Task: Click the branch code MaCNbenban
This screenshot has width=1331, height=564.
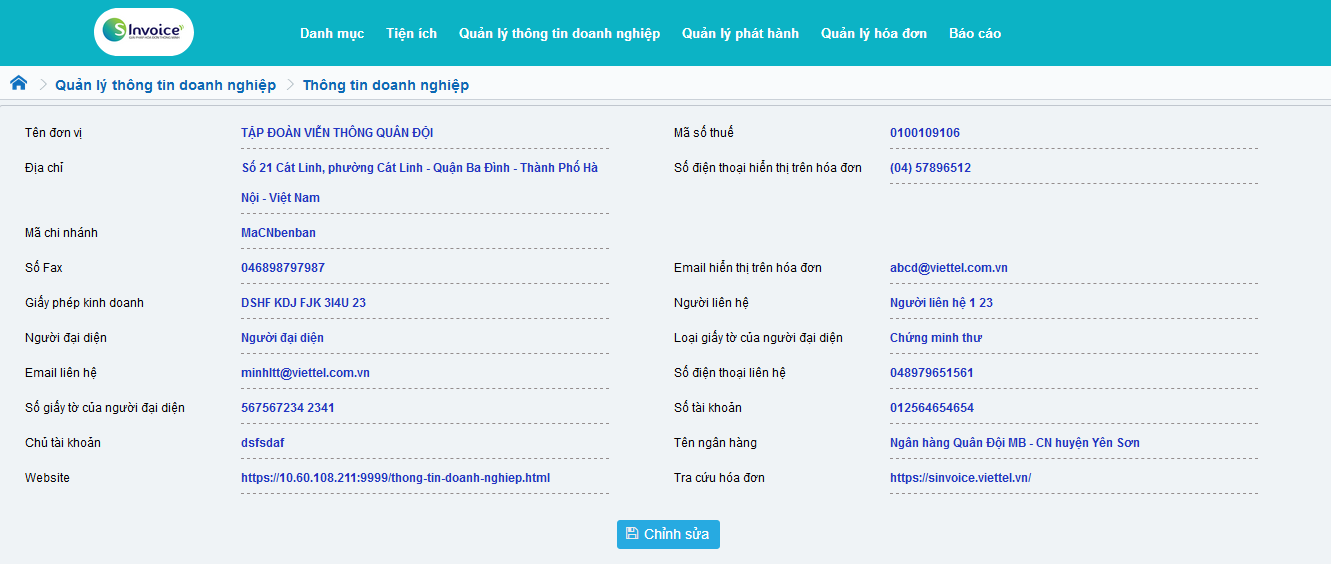Action: (x=278, y=233)
